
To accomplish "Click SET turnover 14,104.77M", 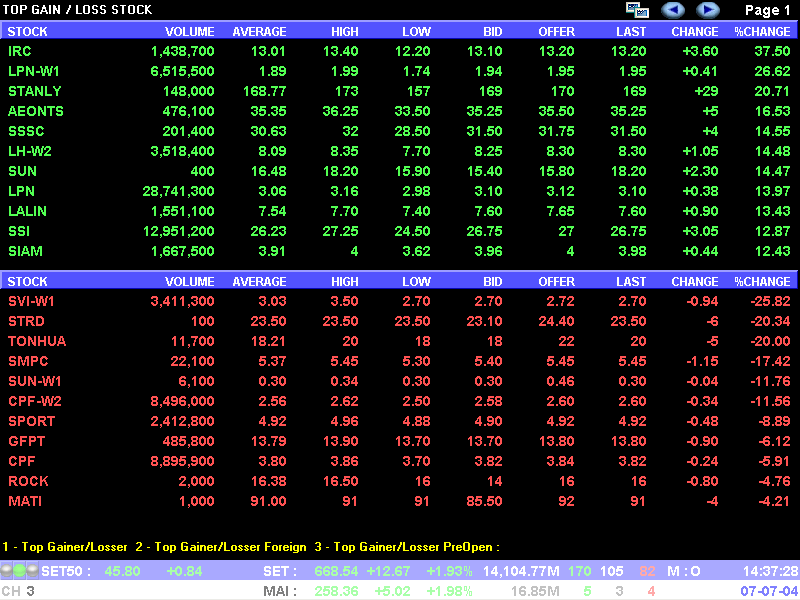I will (x=521, y=571).
